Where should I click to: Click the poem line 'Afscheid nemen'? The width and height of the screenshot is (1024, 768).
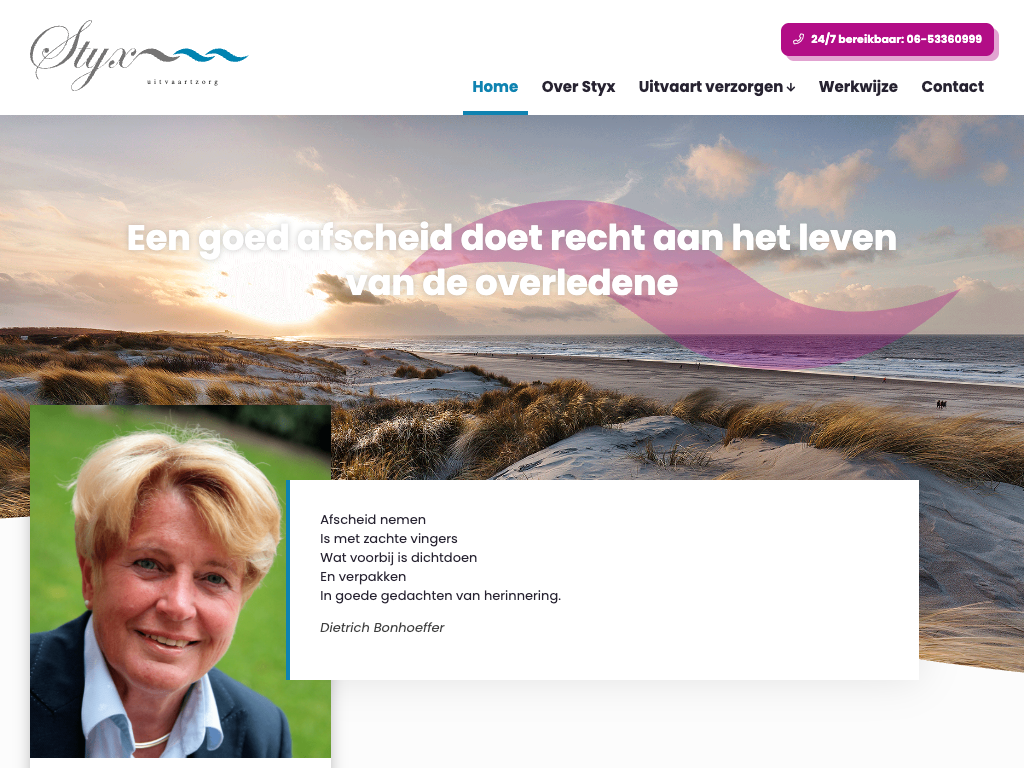pos(373,519)
